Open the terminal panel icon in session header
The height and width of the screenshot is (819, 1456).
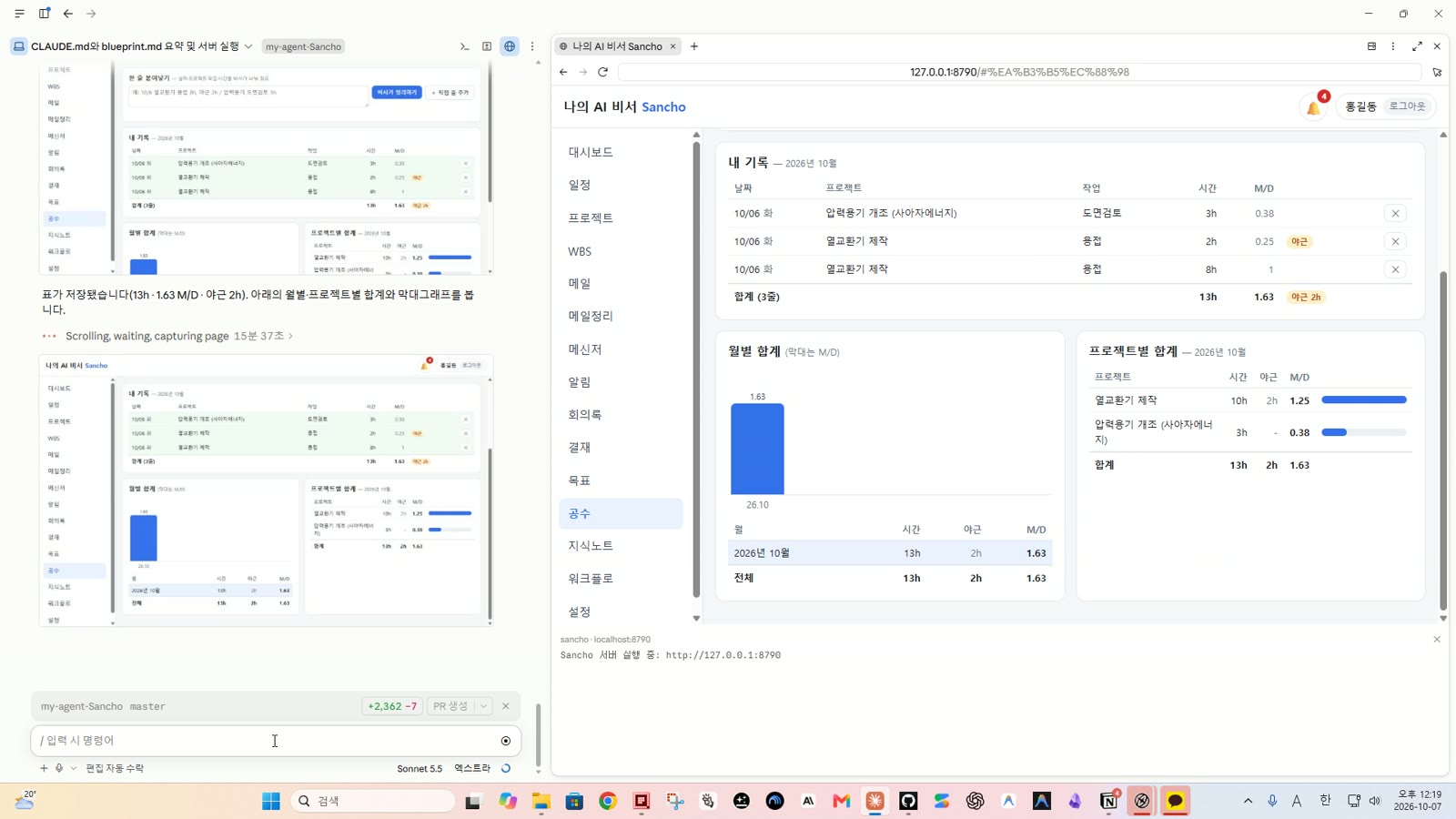pyautogui.click(x=464, y=46)
